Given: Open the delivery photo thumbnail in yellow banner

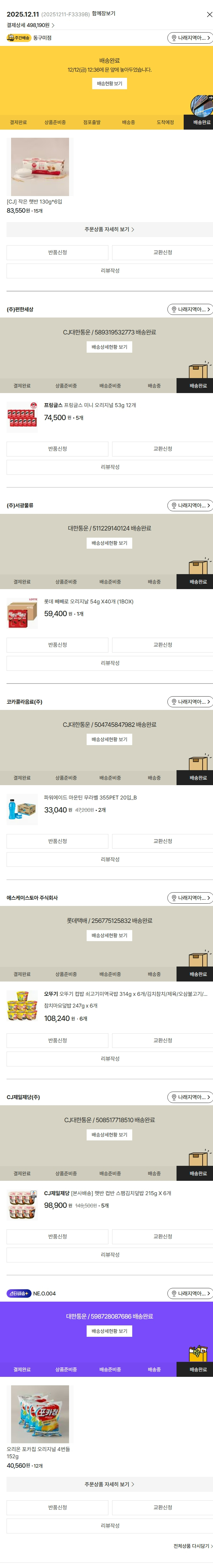Looking at the screenshot, I should pos(201,105).
